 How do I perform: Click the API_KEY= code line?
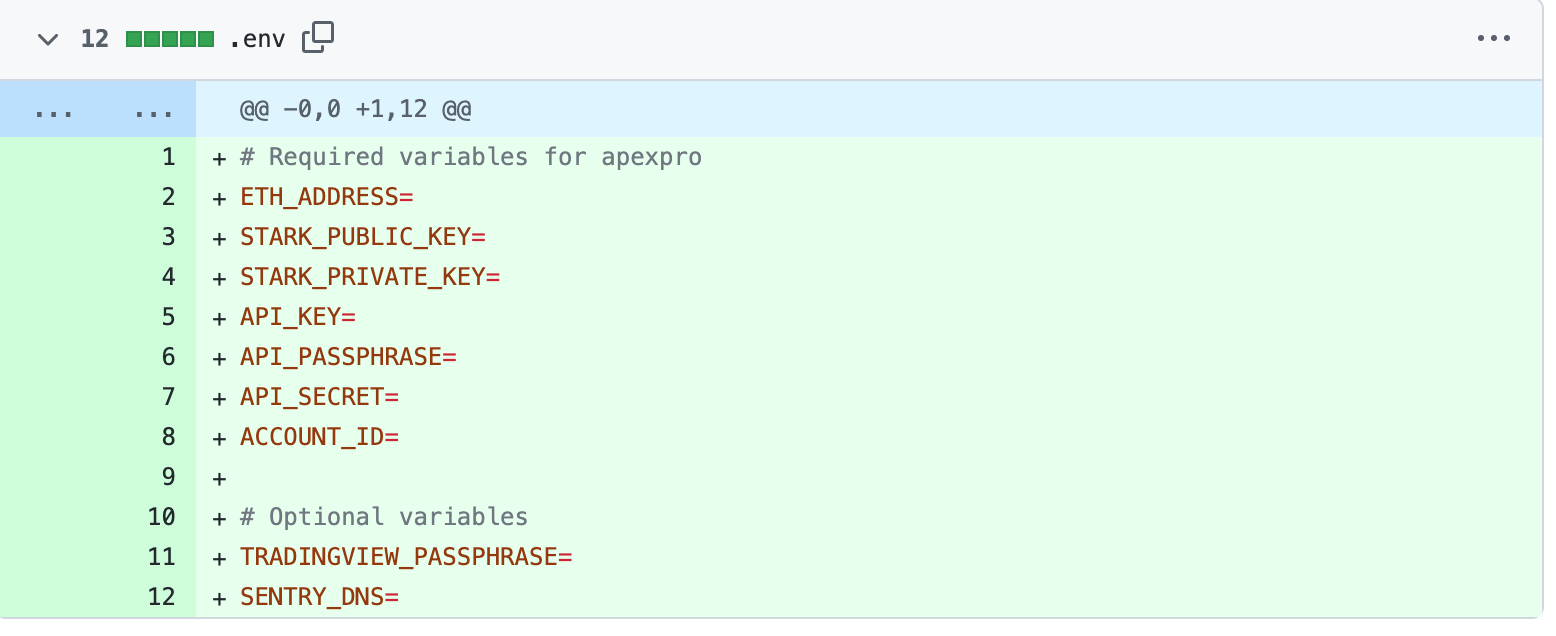[298, 317]
